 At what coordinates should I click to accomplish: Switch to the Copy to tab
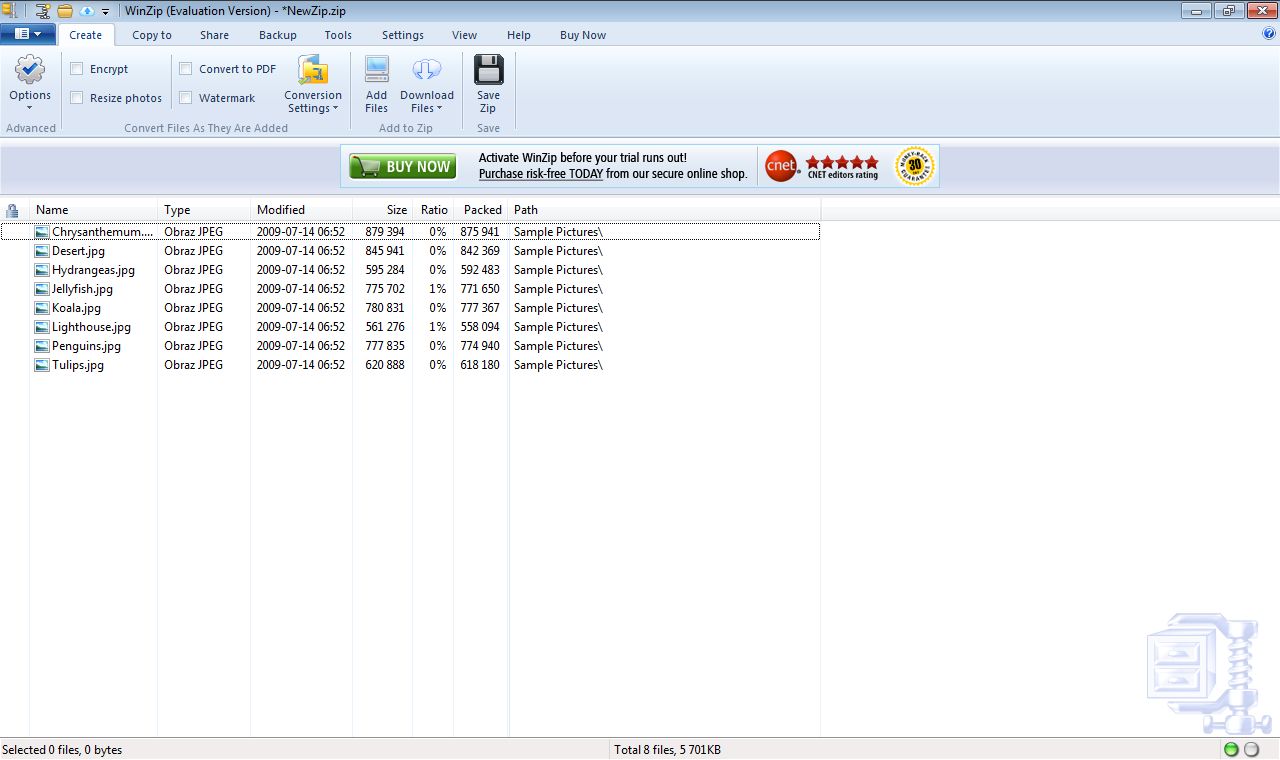click(x=152, y=35)
